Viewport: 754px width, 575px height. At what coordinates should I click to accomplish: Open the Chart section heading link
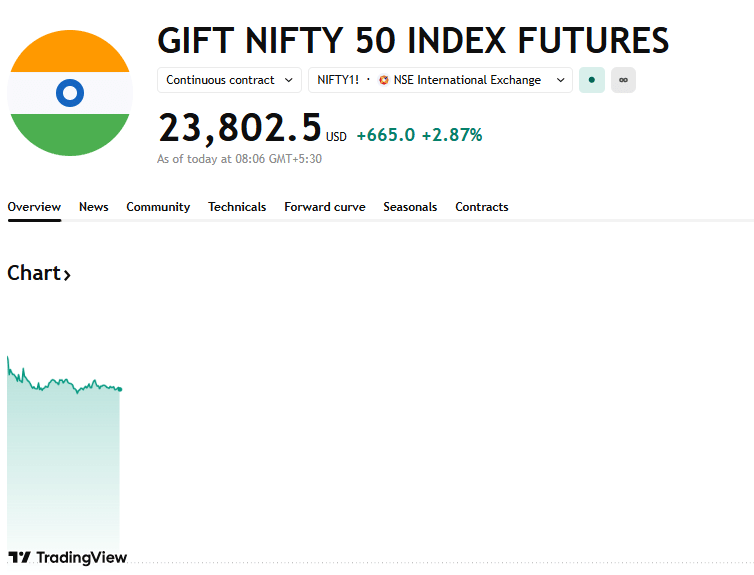point(34,273)
